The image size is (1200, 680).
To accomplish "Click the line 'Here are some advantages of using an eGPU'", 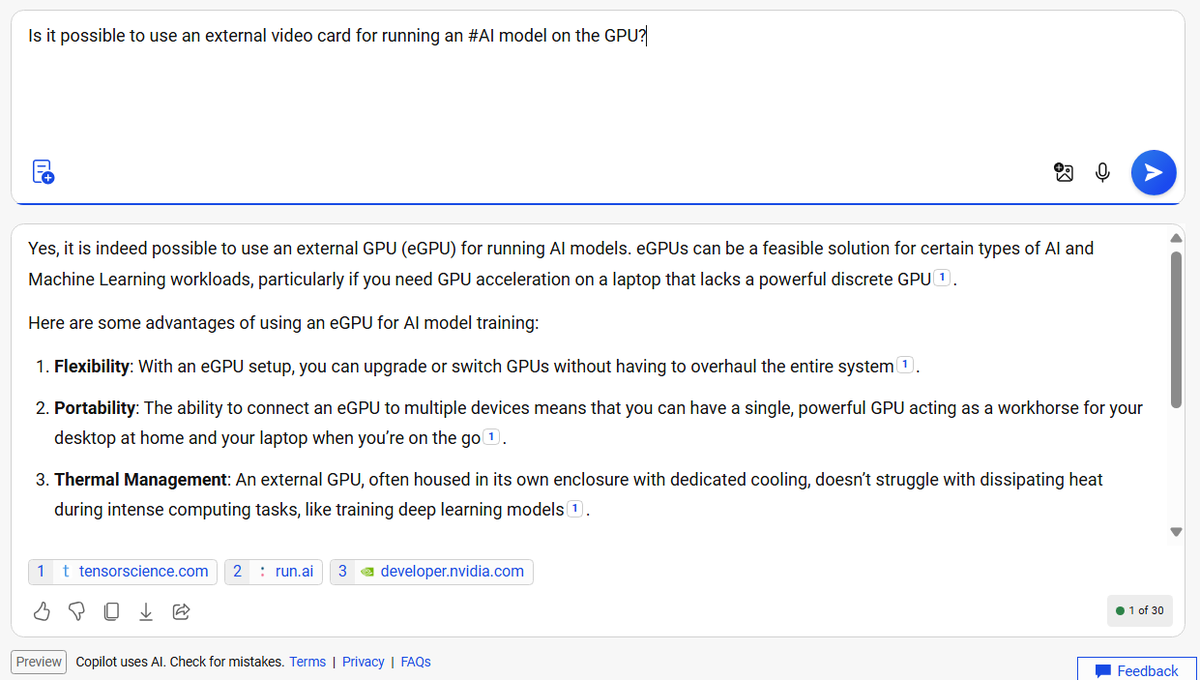I will [x=284, y=323].
